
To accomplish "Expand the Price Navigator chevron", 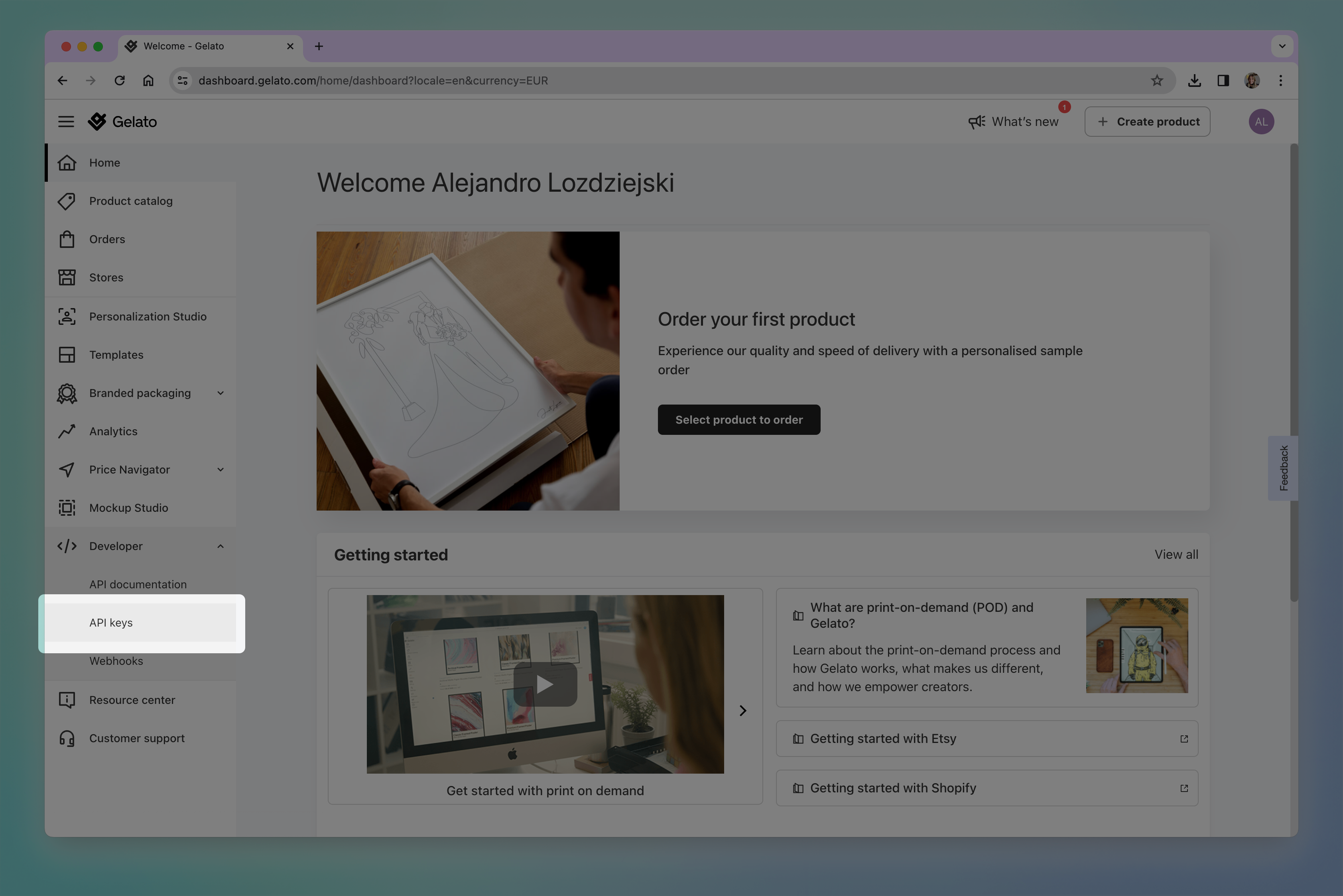I will 221,470.
